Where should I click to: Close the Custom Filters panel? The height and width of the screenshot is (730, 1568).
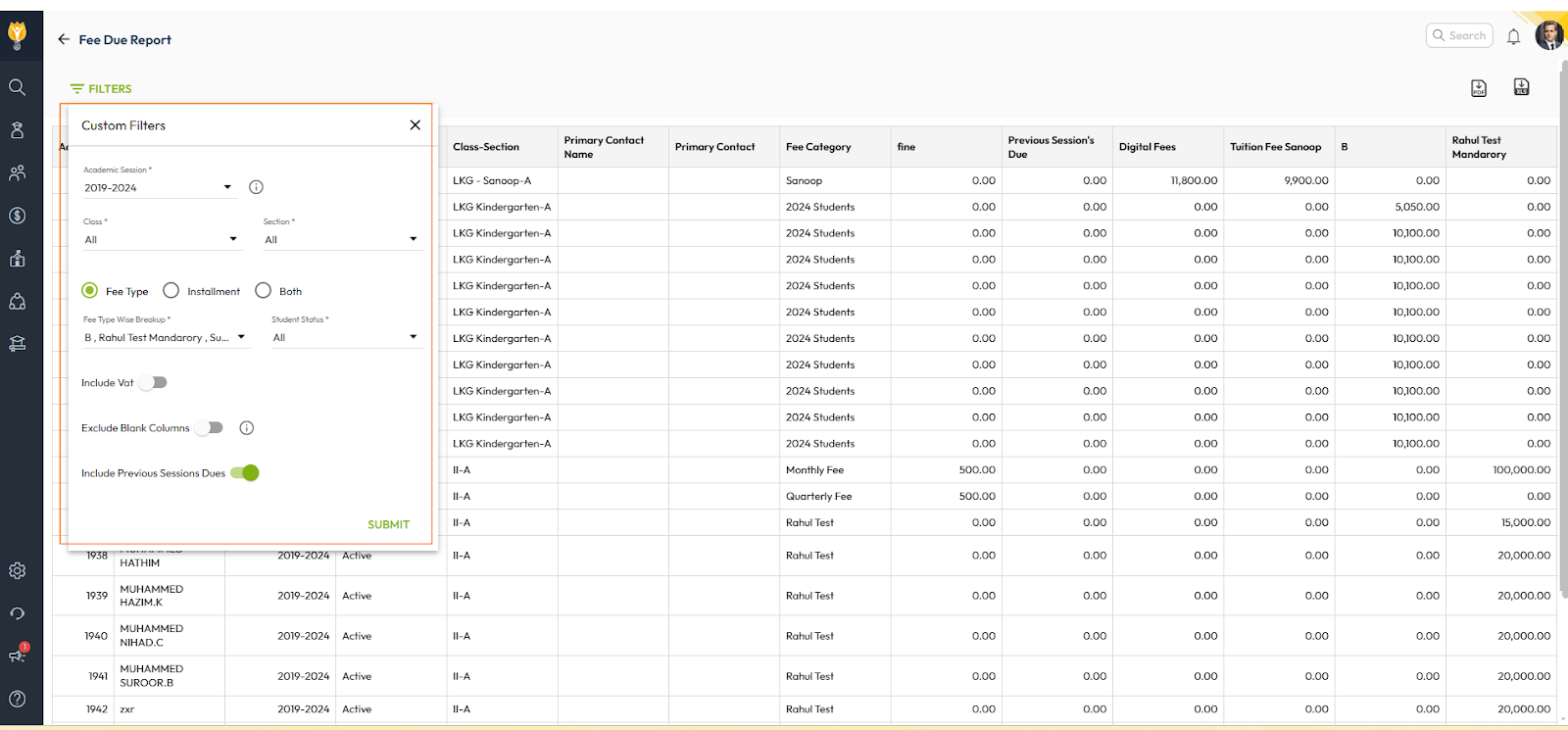(416, 125)
